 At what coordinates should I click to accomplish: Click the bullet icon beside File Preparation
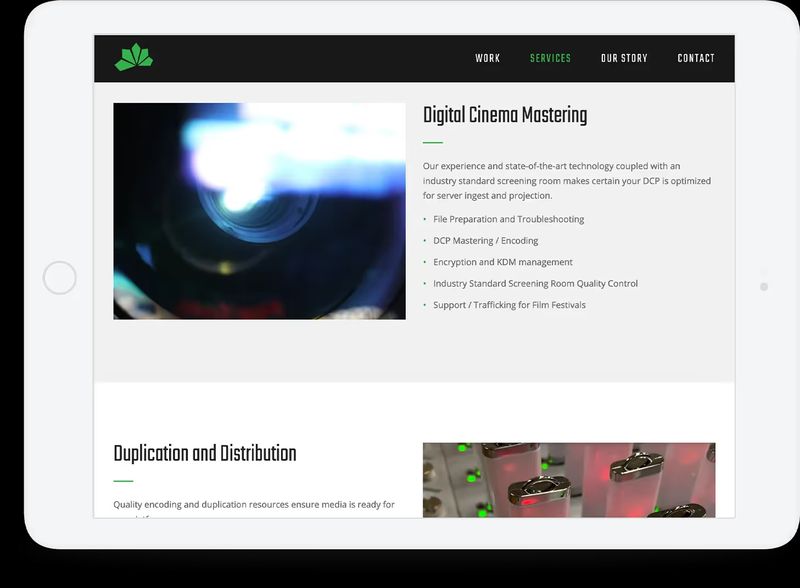pos(427,219)
